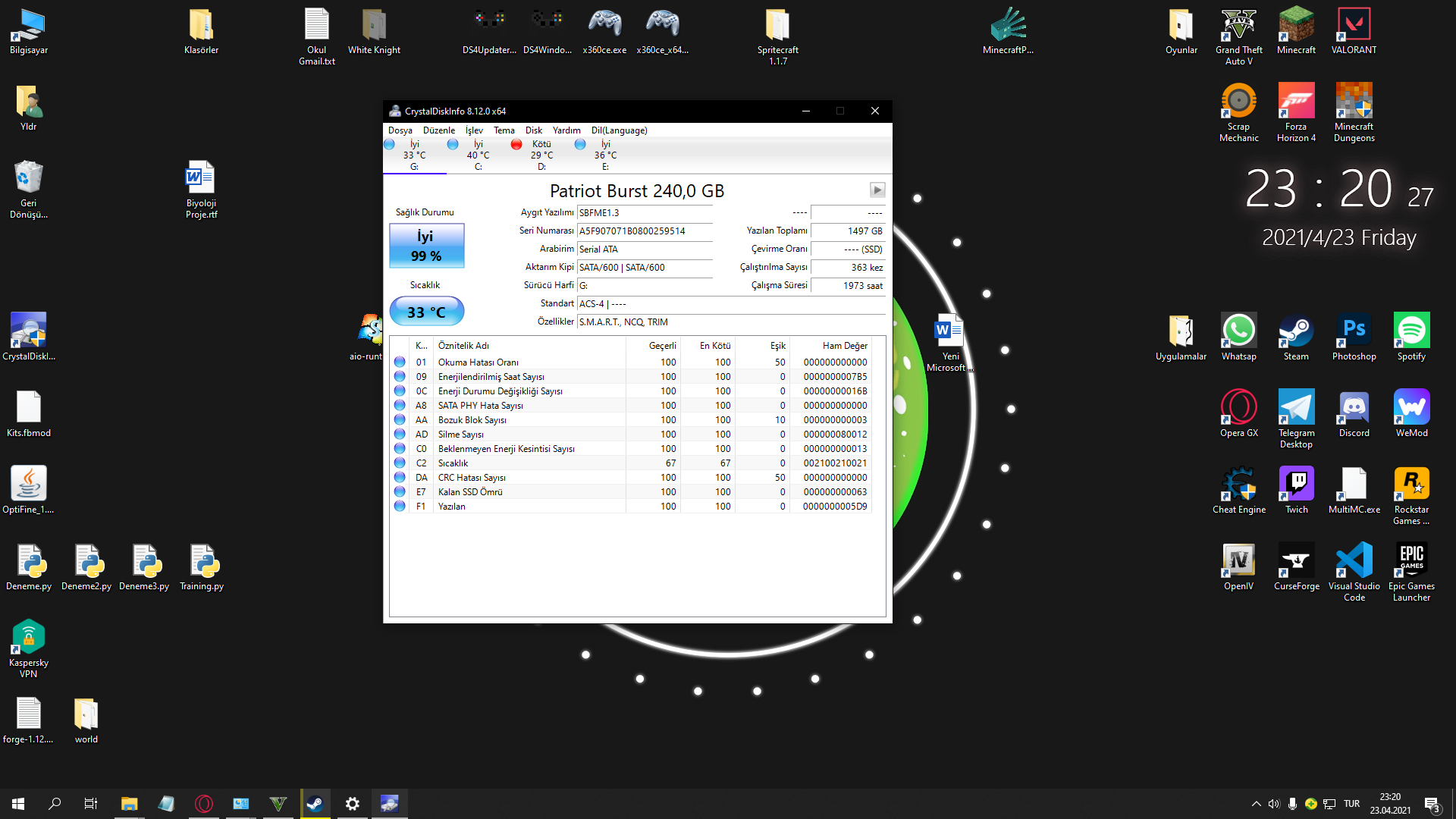1456x819 pixels.
Task: Click the next disk arrow button
Action: (x=877, y=190)
